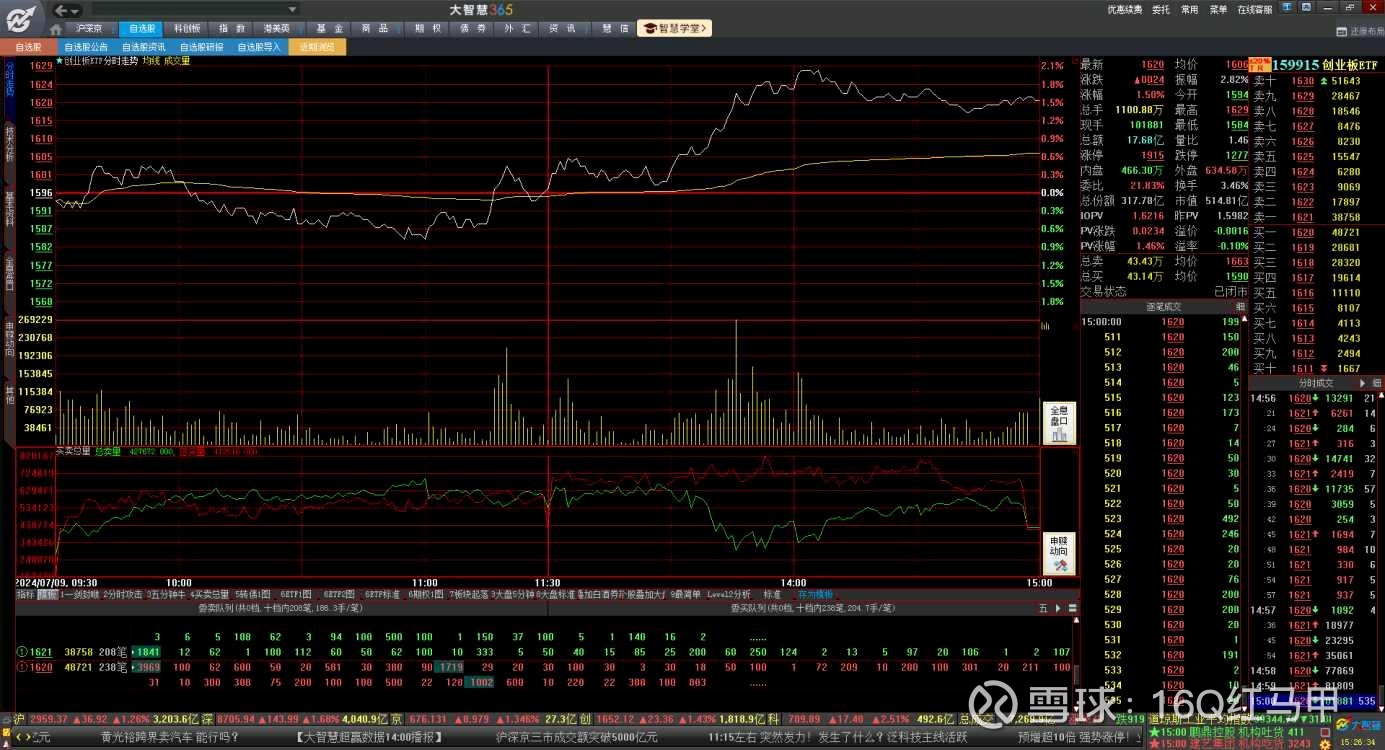
Task: Open 智慧学堂 button
Action: (x=674, y=29)
